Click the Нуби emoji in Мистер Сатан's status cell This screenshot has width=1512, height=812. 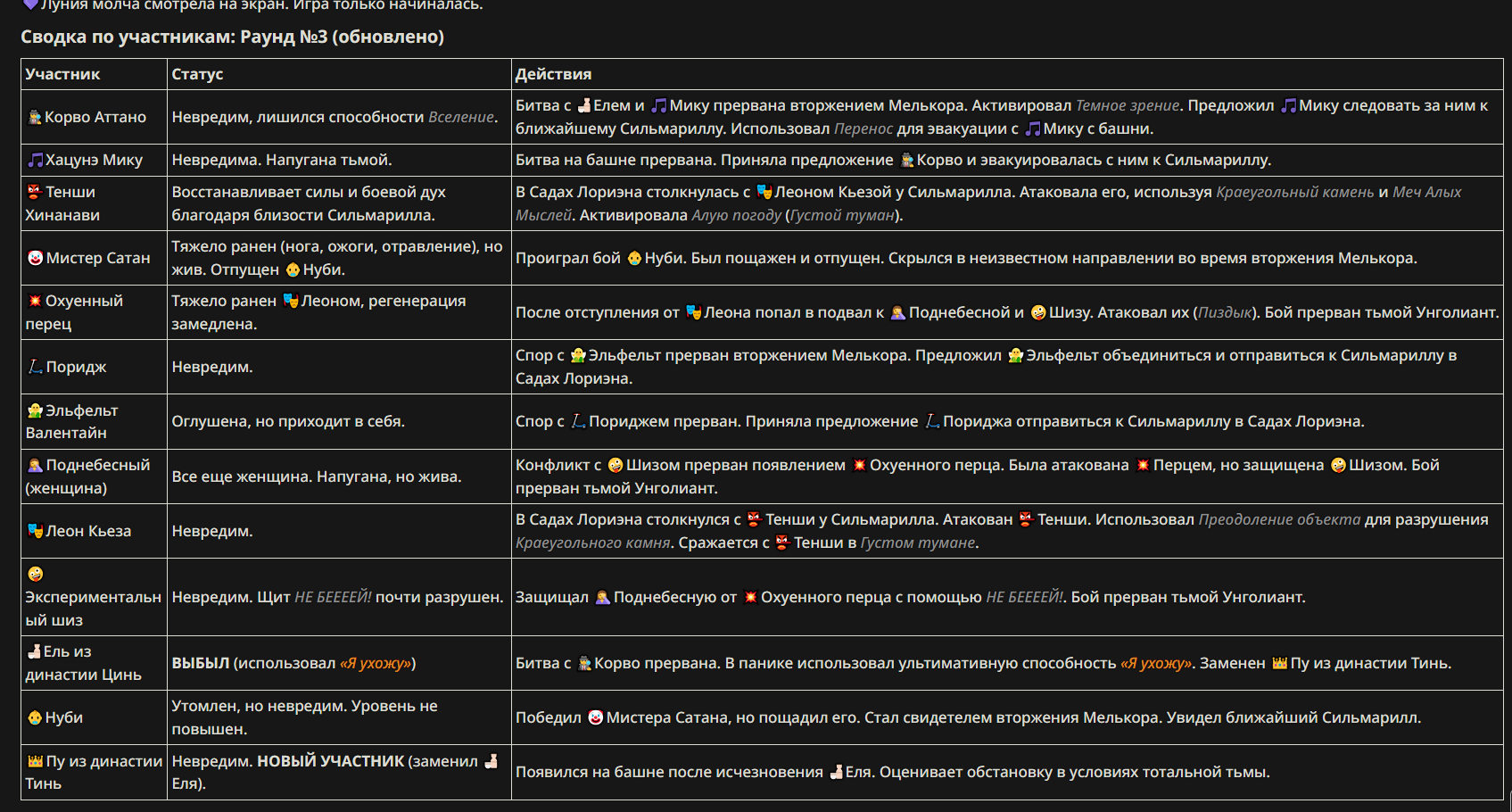[x=293, y=269]
